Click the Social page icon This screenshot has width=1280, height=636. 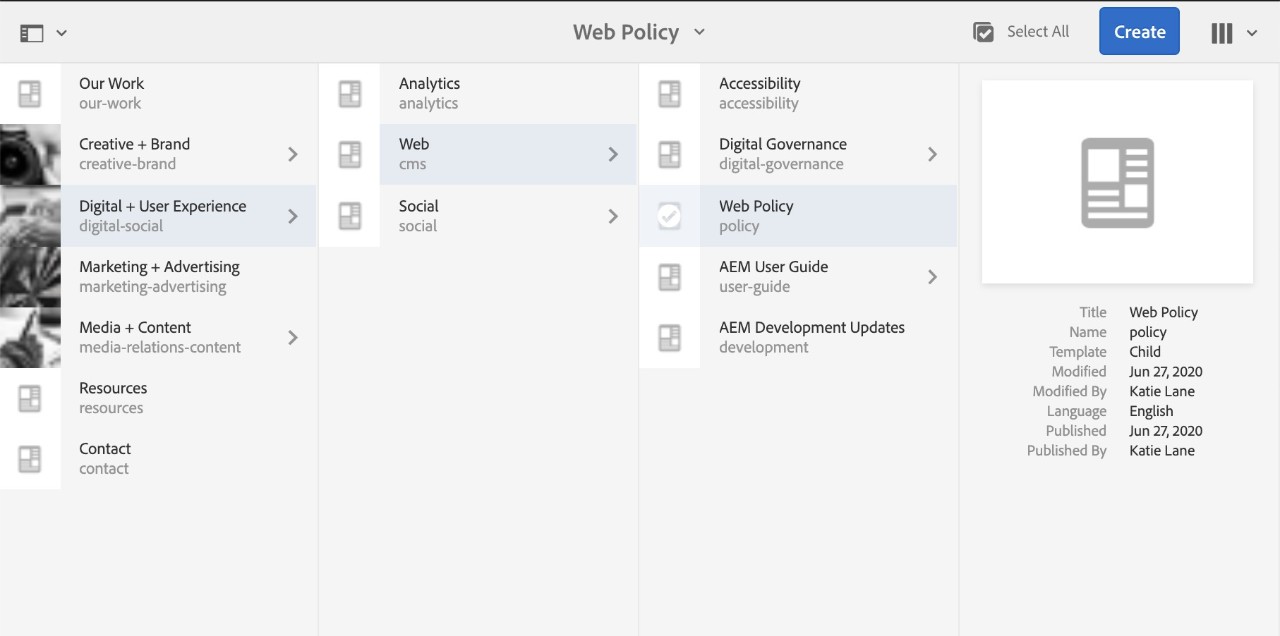click(349, 216)
